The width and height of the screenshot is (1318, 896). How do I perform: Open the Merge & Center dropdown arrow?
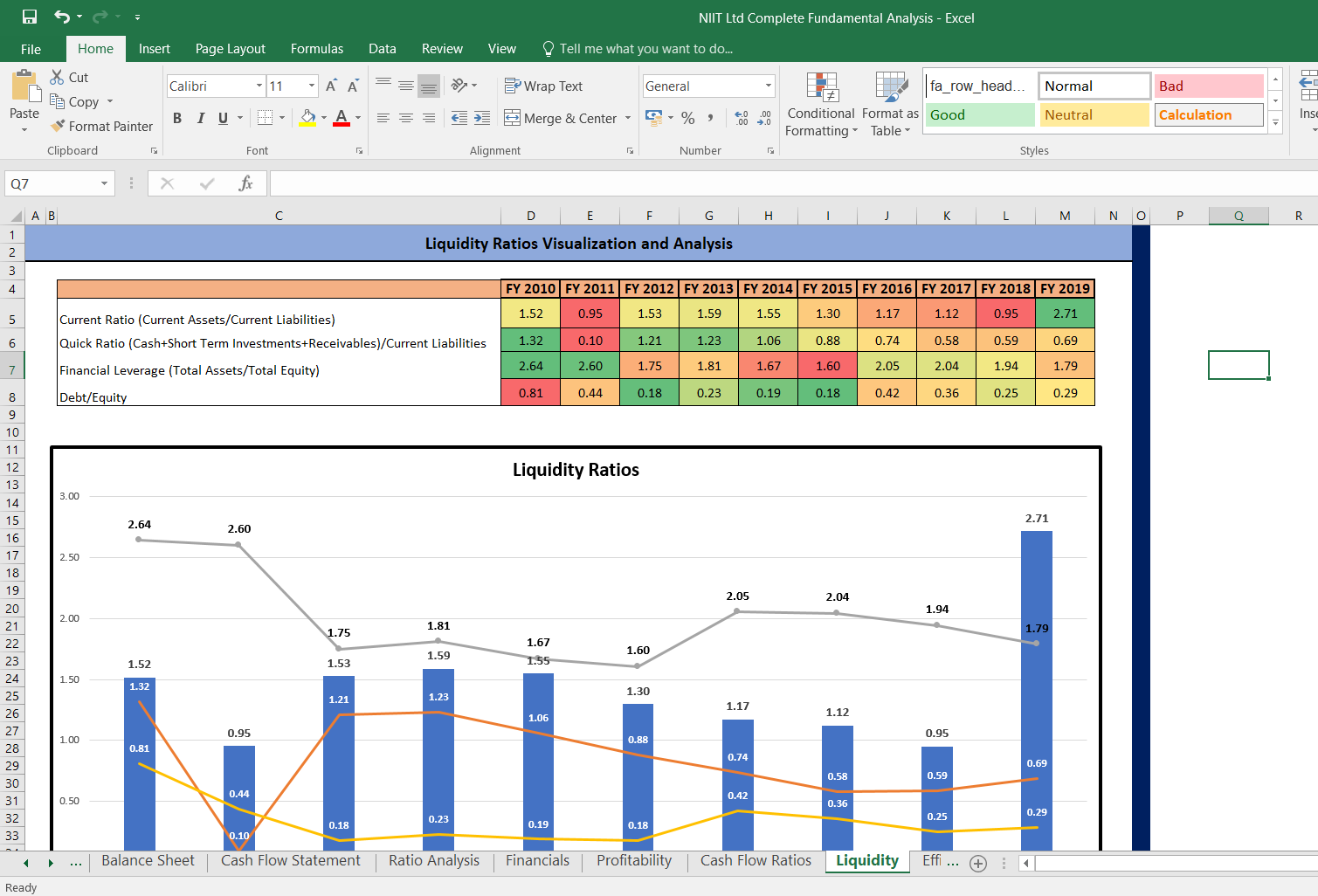click(628, 118)
